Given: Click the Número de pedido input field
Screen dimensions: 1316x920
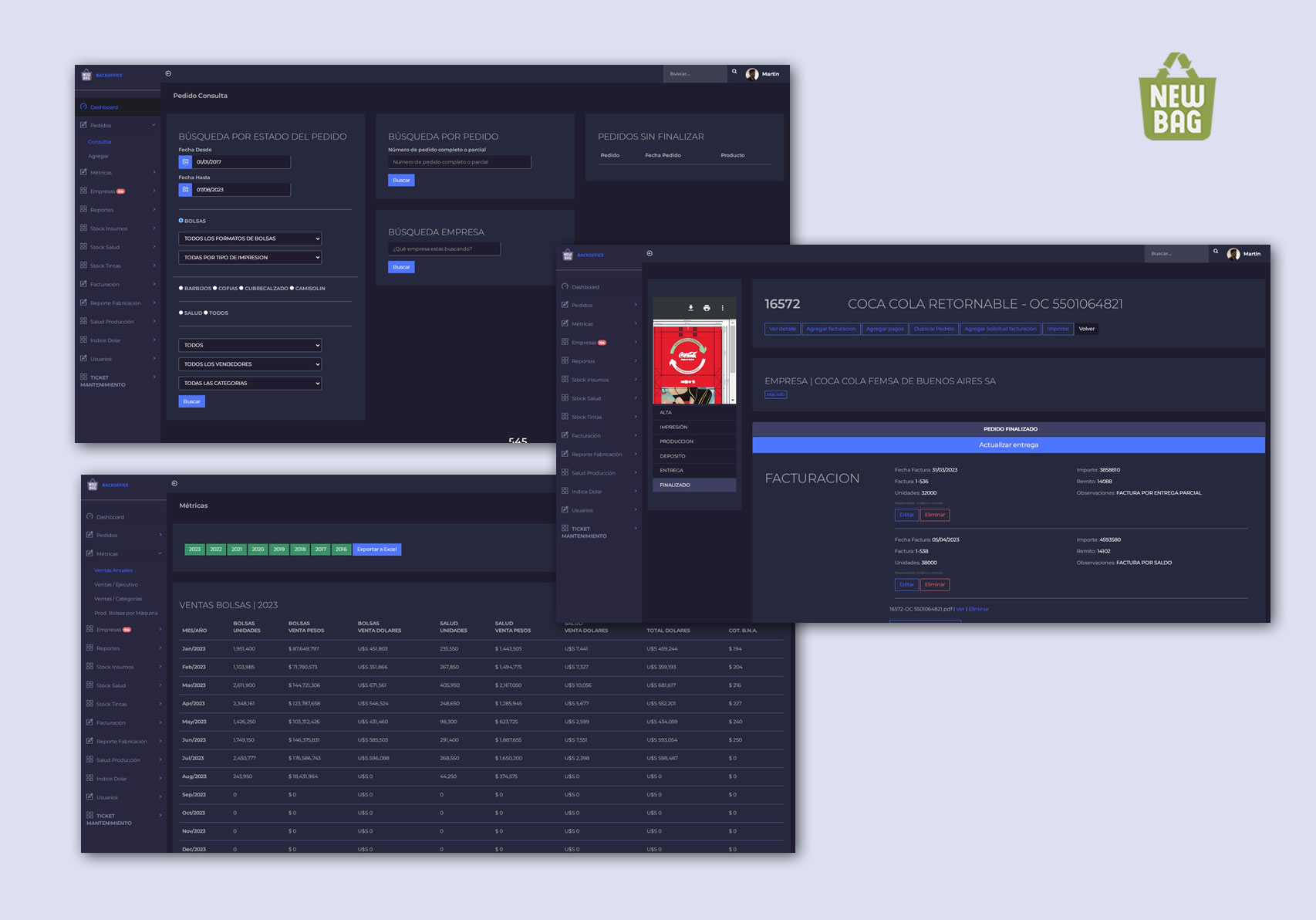Looking at the screenshot, I should [460, 162].
